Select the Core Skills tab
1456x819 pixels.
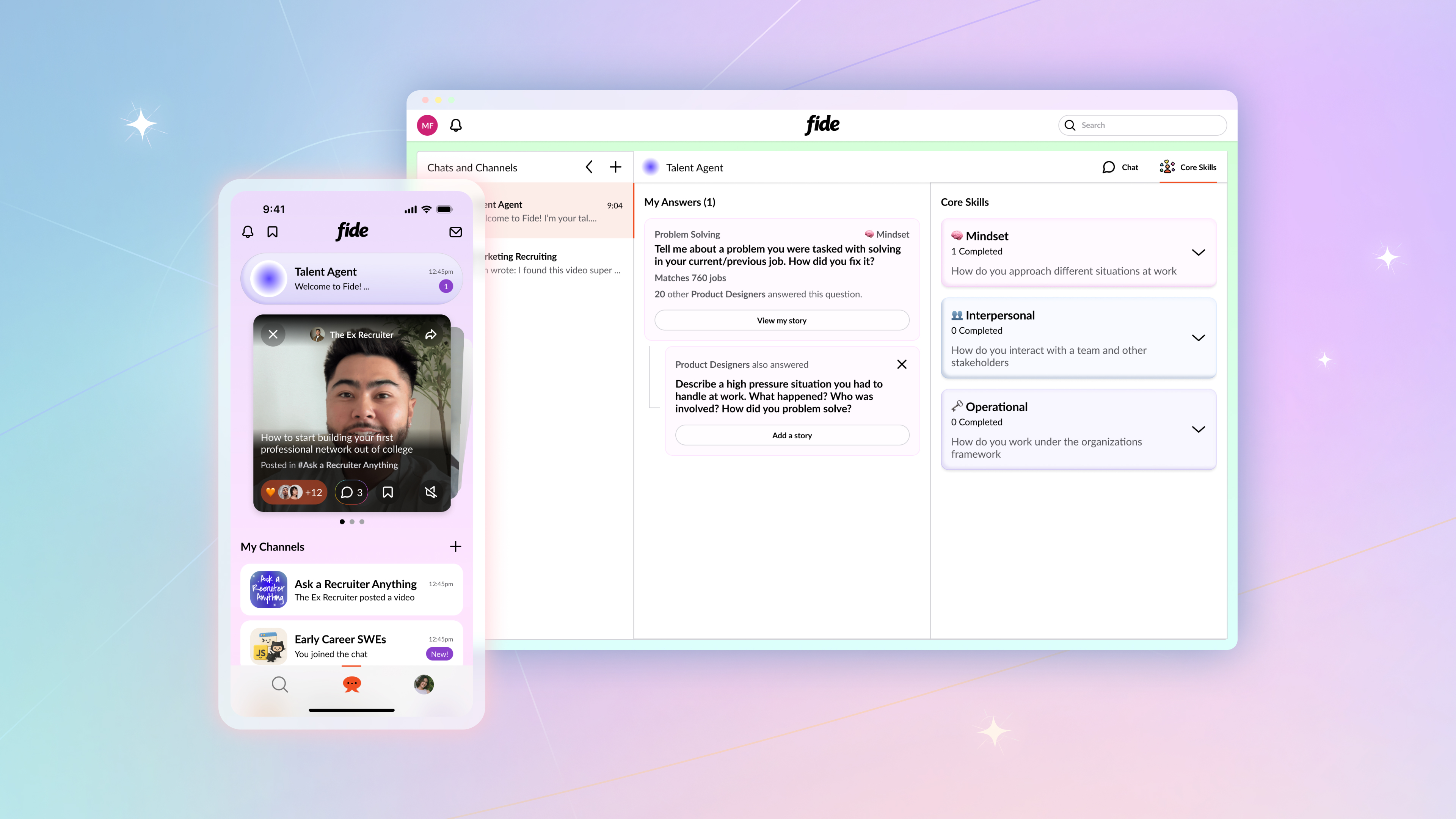1188,167
